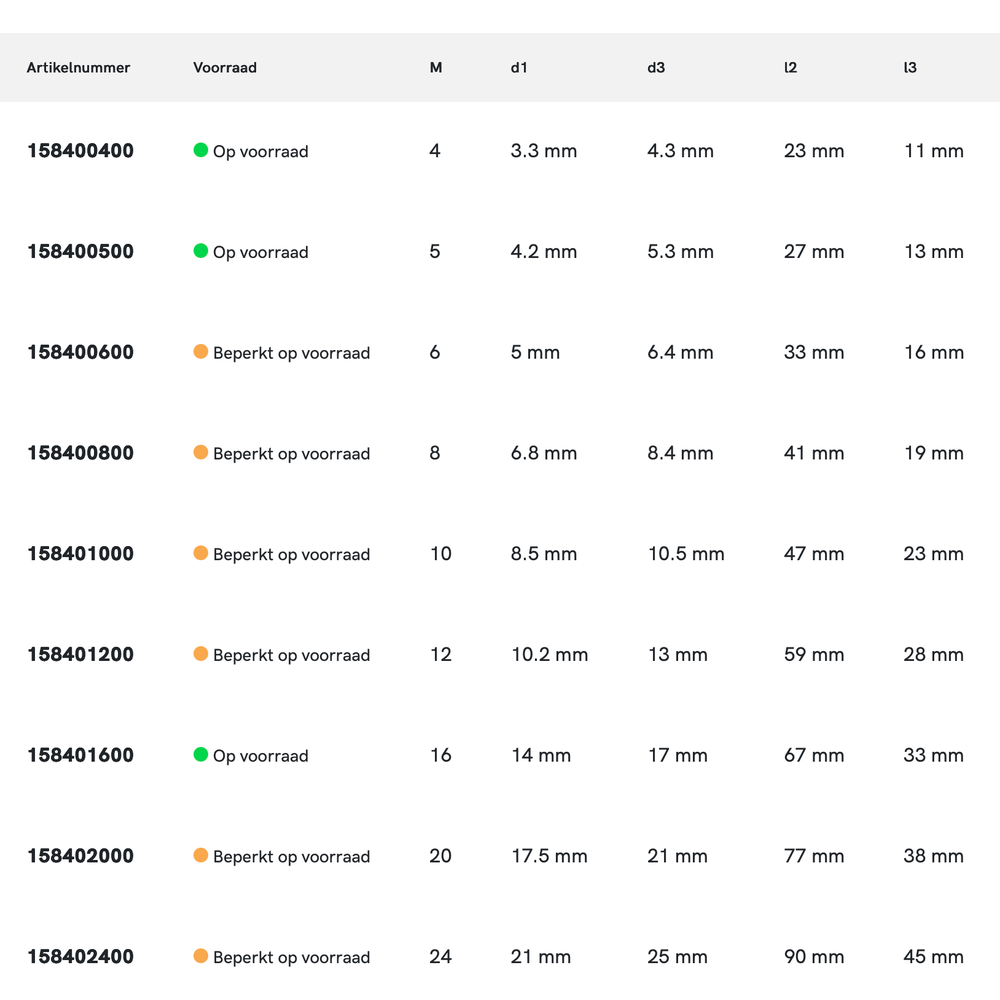Click orange stock dot for 158400600
1000x1000 pixels.
coord(200,352)
